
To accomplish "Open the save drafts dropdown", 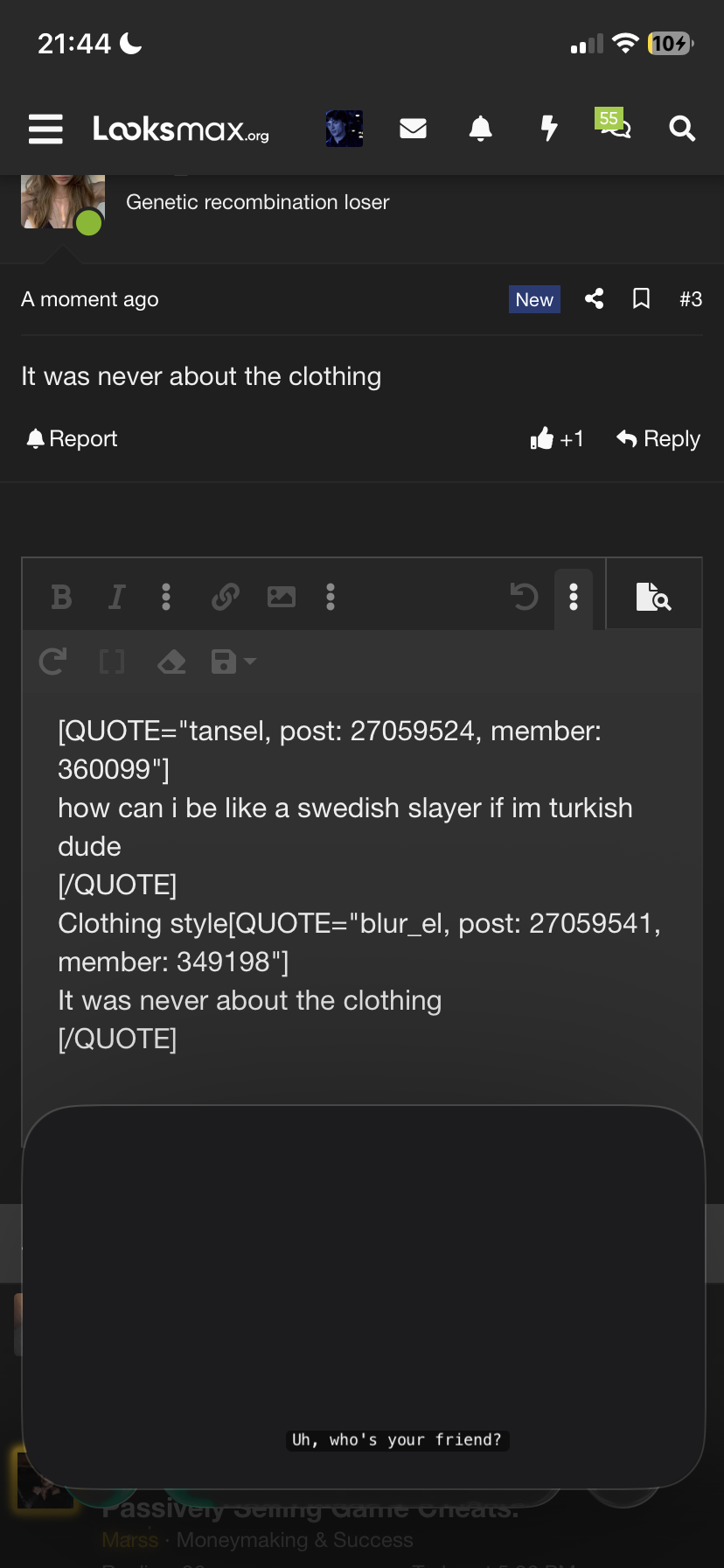I will 233,661.
